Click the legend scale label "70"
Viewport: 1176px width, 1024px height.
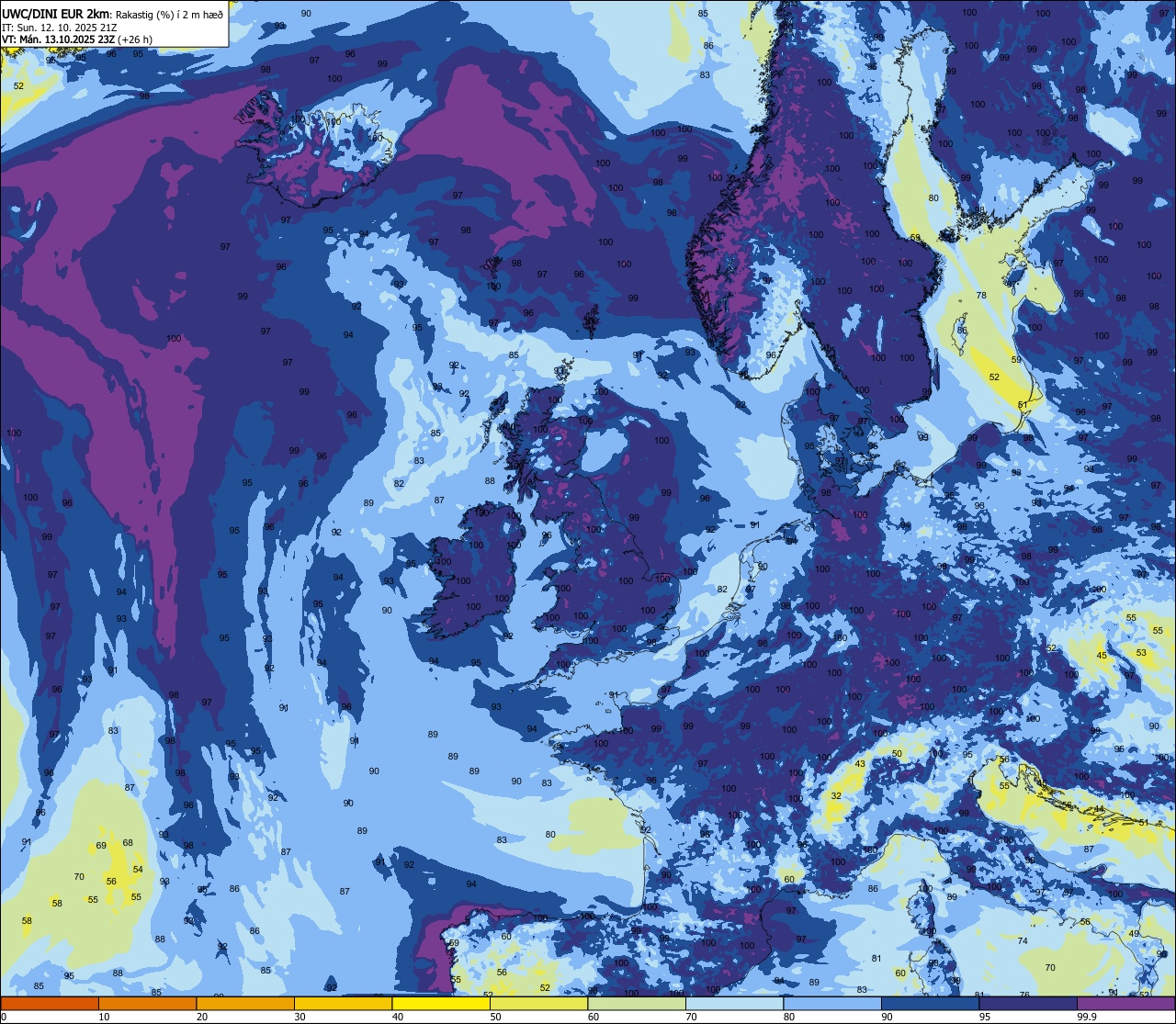click(x=691, y=1017)
